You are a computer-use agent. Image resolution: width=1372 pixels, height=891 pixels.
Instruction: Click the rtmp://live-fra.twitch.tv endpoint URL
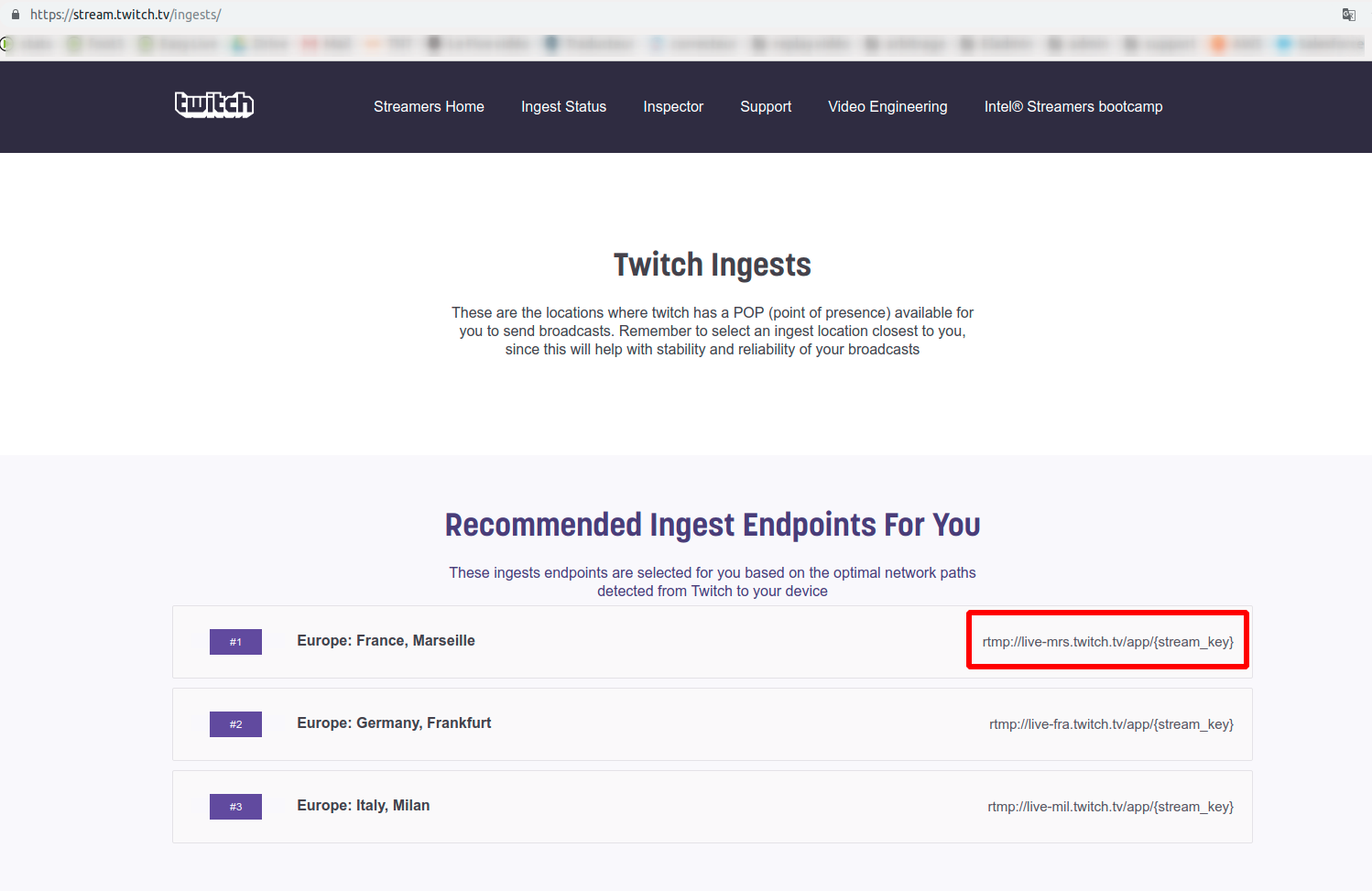pos(1111,724)
